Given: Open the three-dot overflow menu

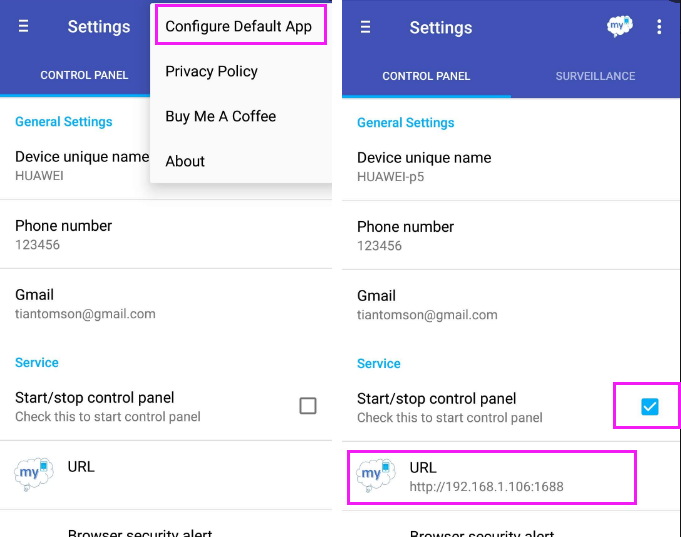Looking at the screenshot, I should 659,27.
